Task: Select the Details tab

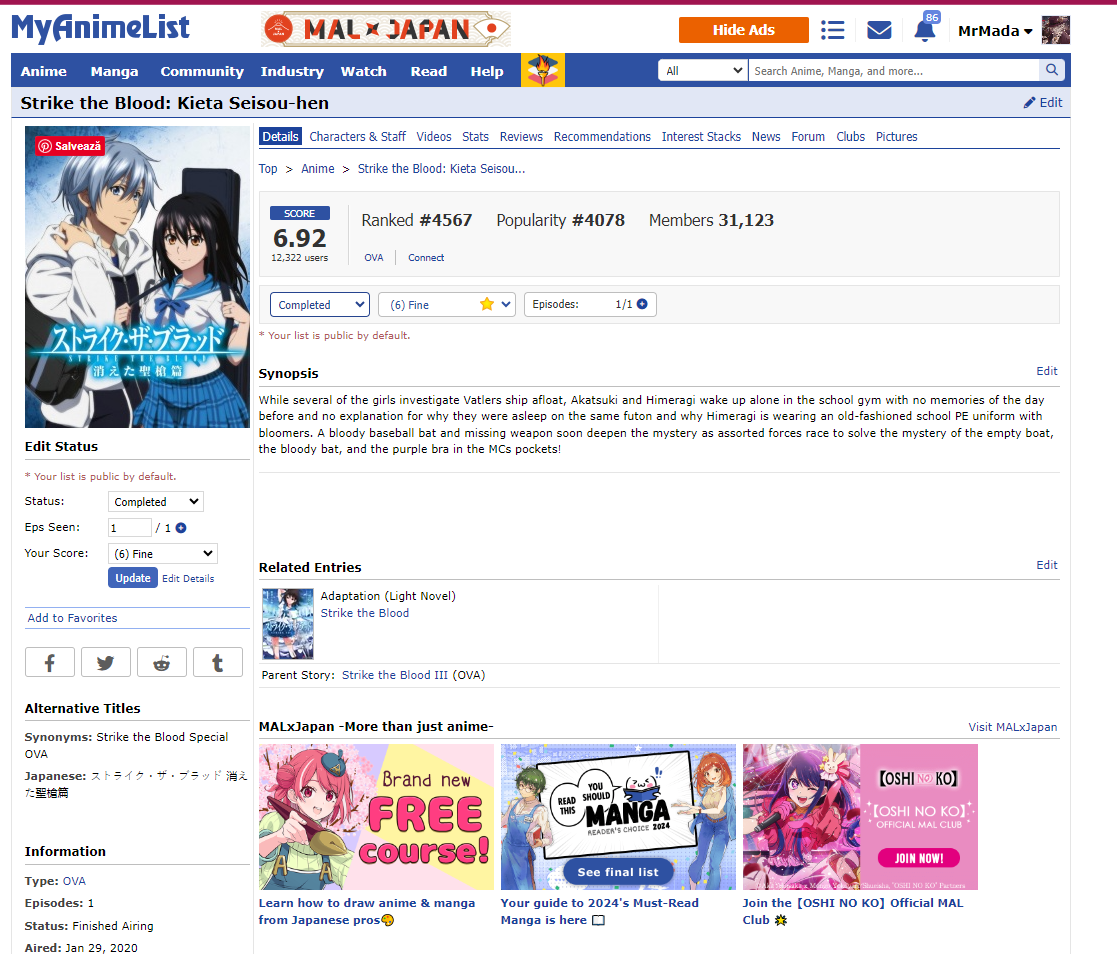Action: pos(280,136)
